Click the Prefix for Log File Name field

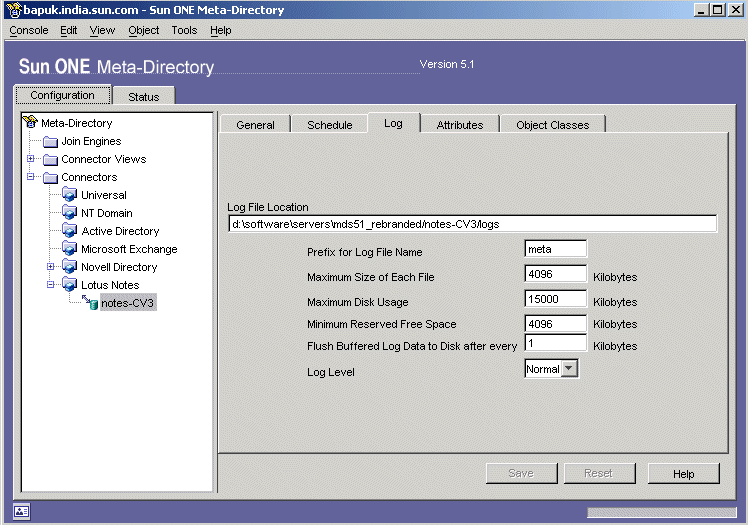(x=555, y=249)
